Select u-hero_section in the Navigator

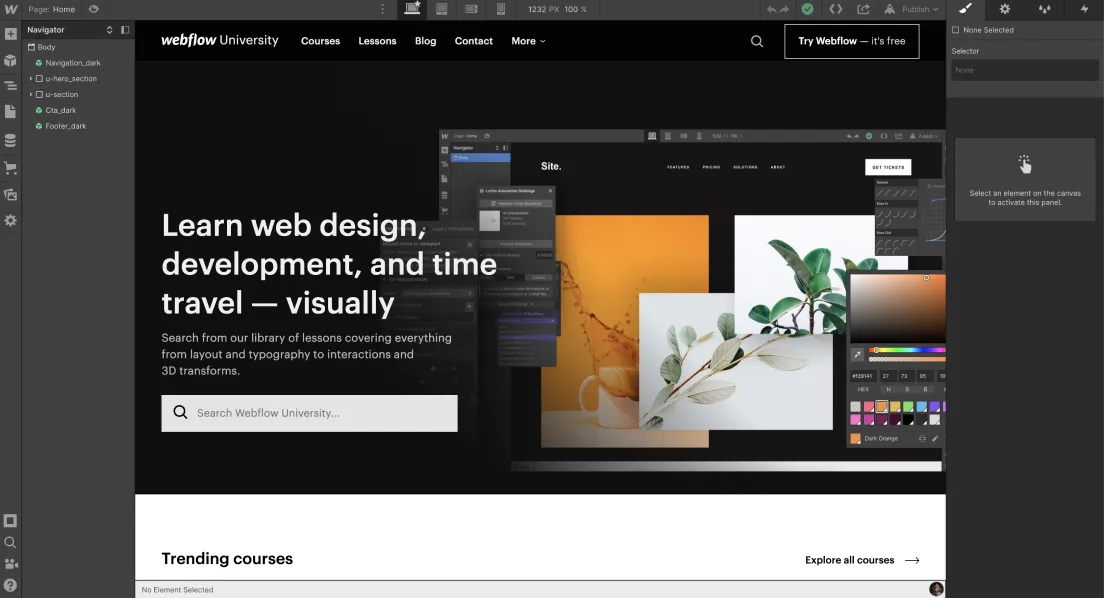click(71, 79)
